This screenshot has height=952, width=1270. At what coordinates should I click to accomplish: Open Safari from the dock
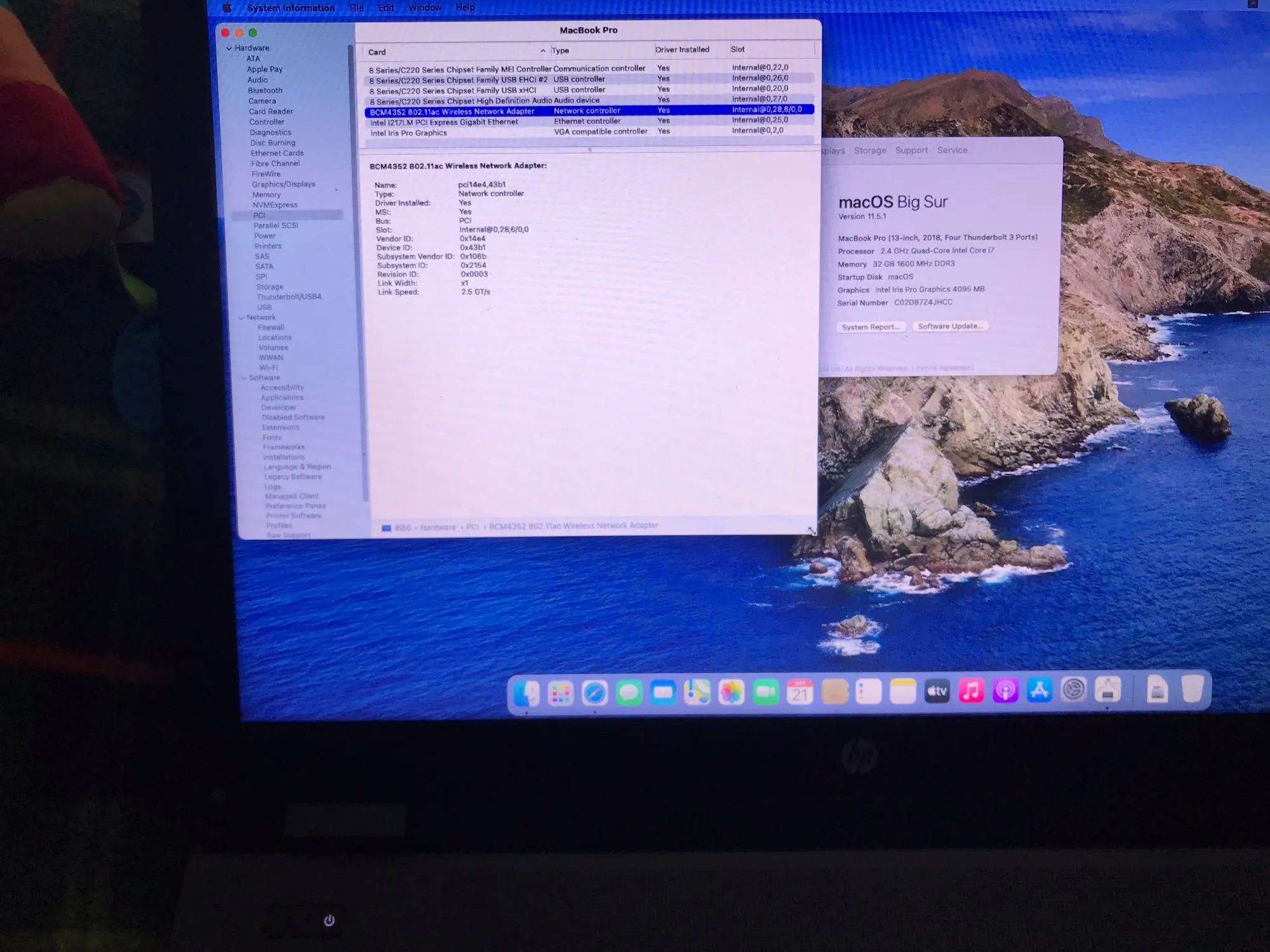click(x=594, y=693)
